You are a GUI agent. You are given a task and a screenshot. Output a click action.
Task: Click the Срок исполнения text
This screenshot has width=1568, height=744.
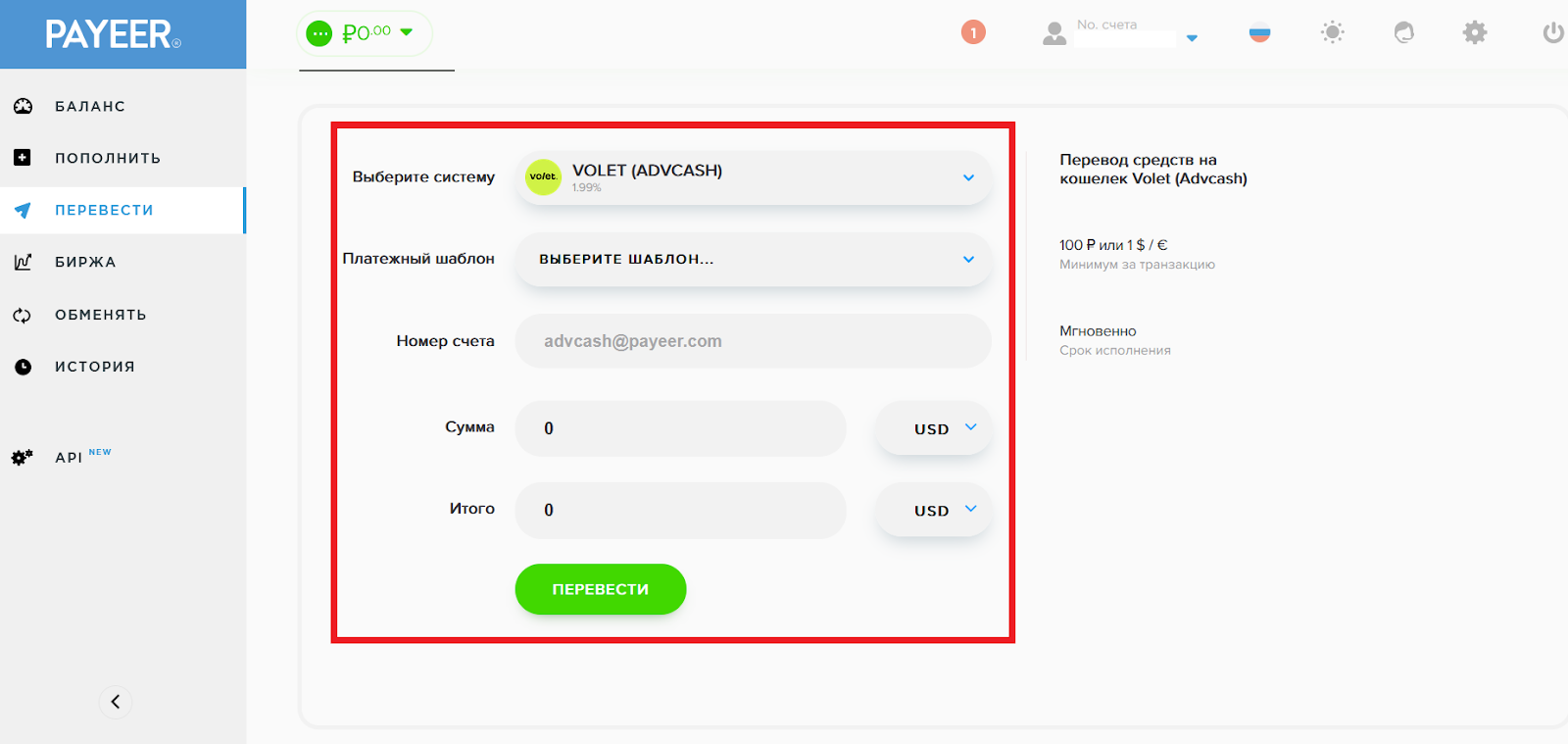pyautogui.click(x=1115, y=351)
